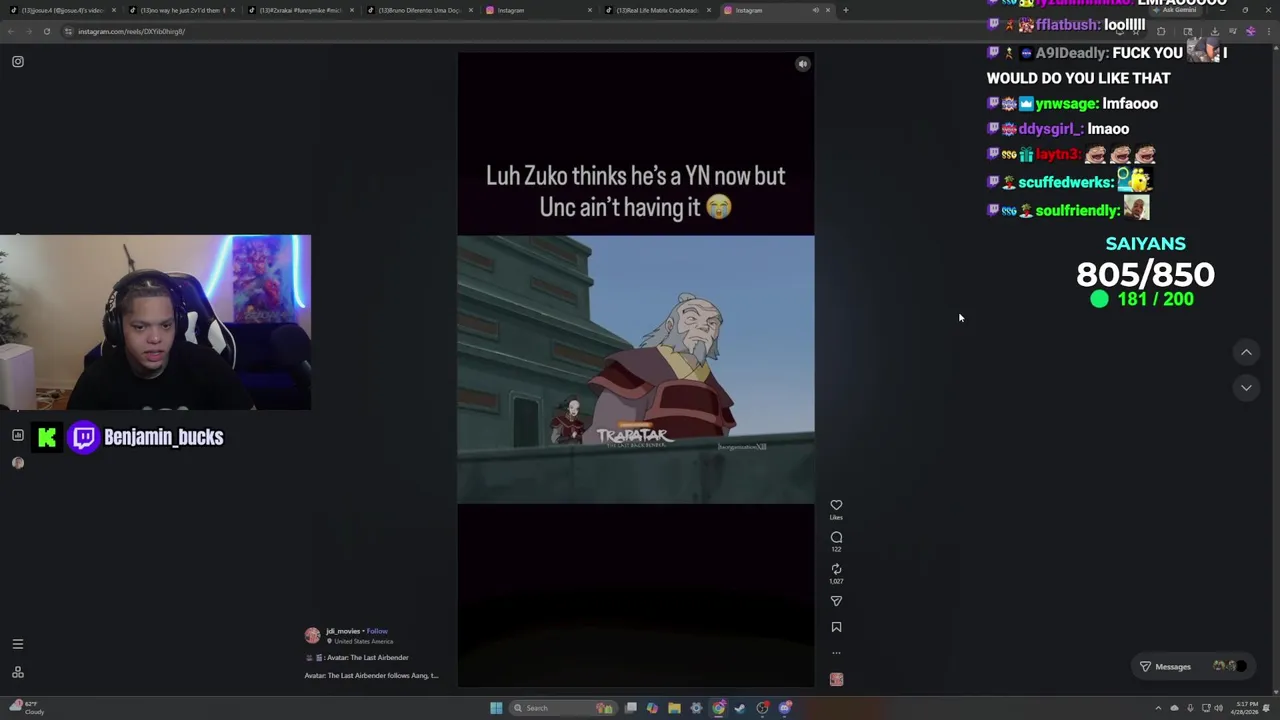View site information icon in address bar
The height and width of the screenshot is (720, 1280).
(68, 31)
